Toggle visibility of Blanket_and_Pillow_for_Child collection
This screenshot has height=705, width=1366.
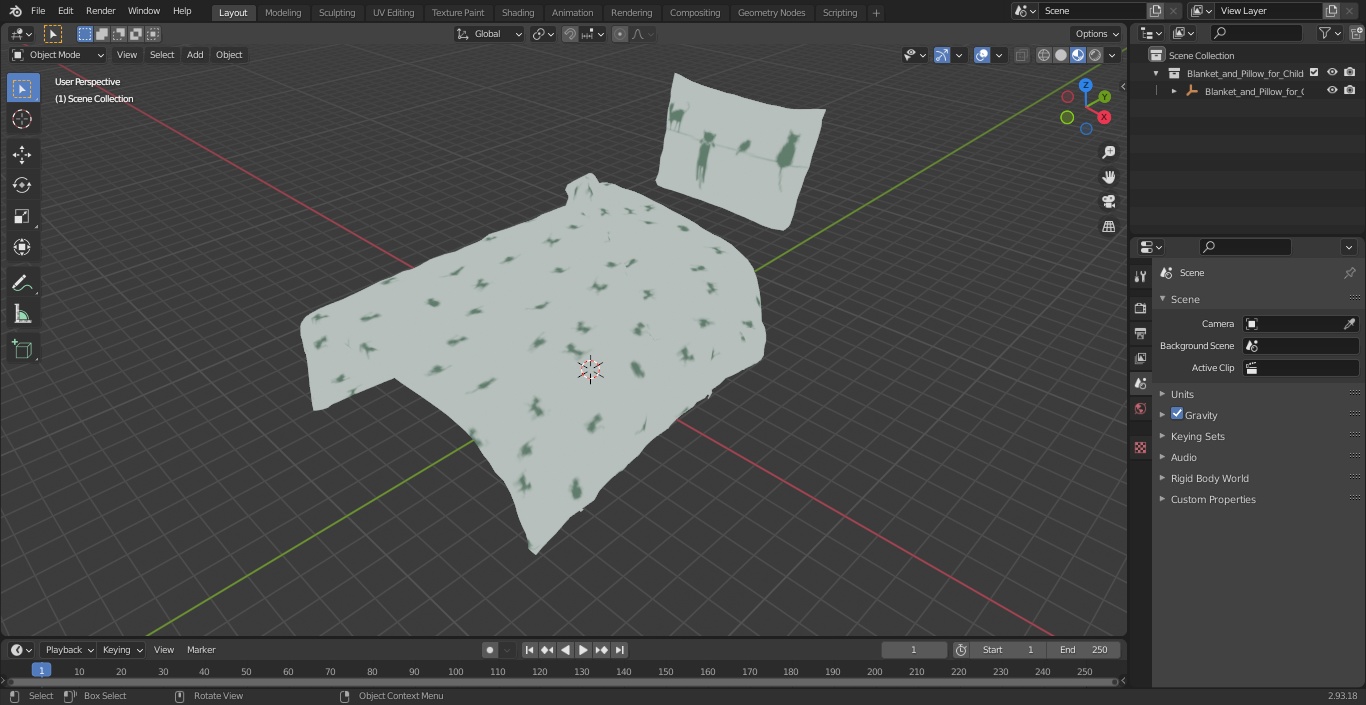tap(1332, 73)
